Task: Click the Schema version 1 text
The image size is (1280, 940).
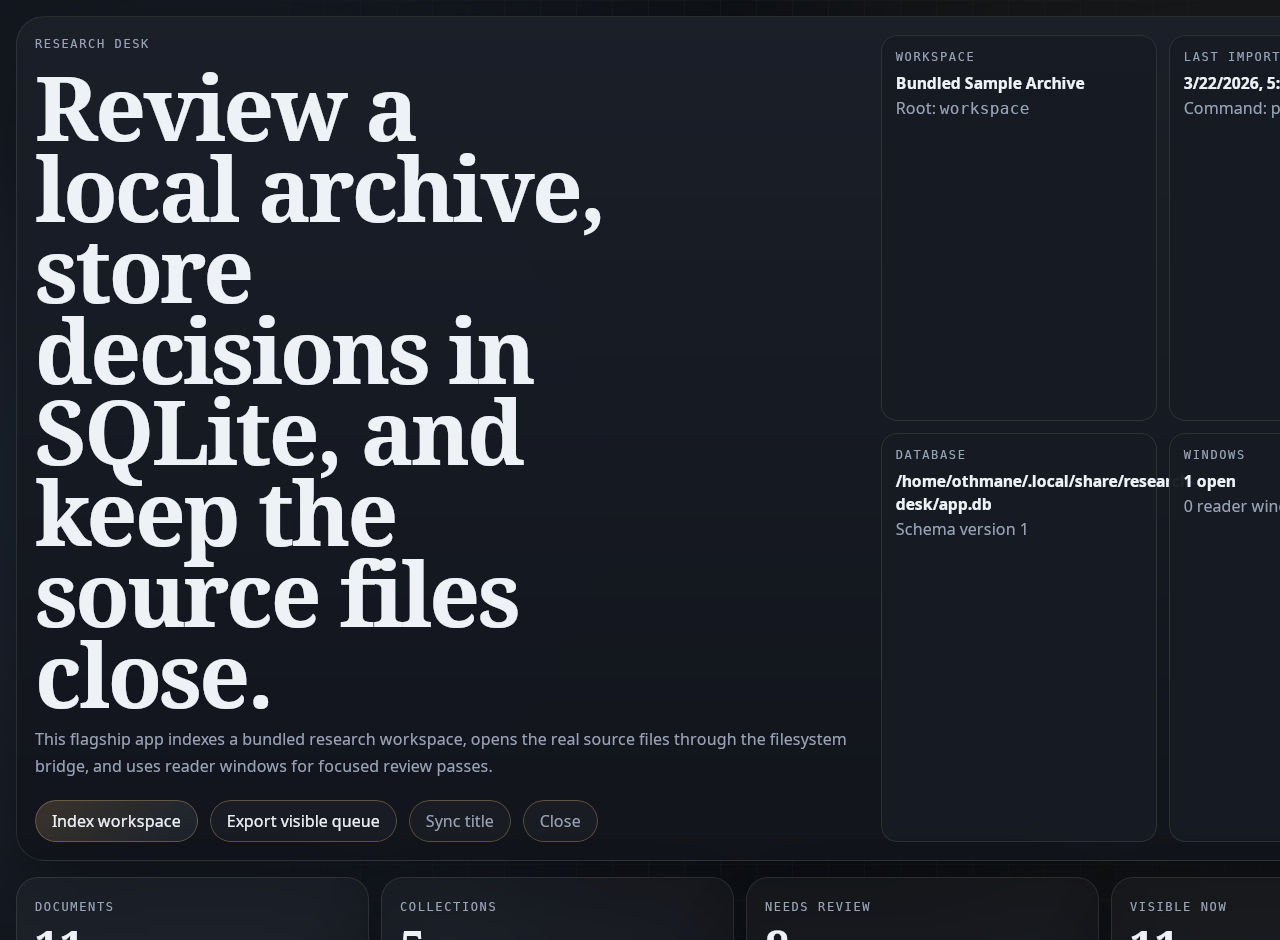Action: [962, 529]
